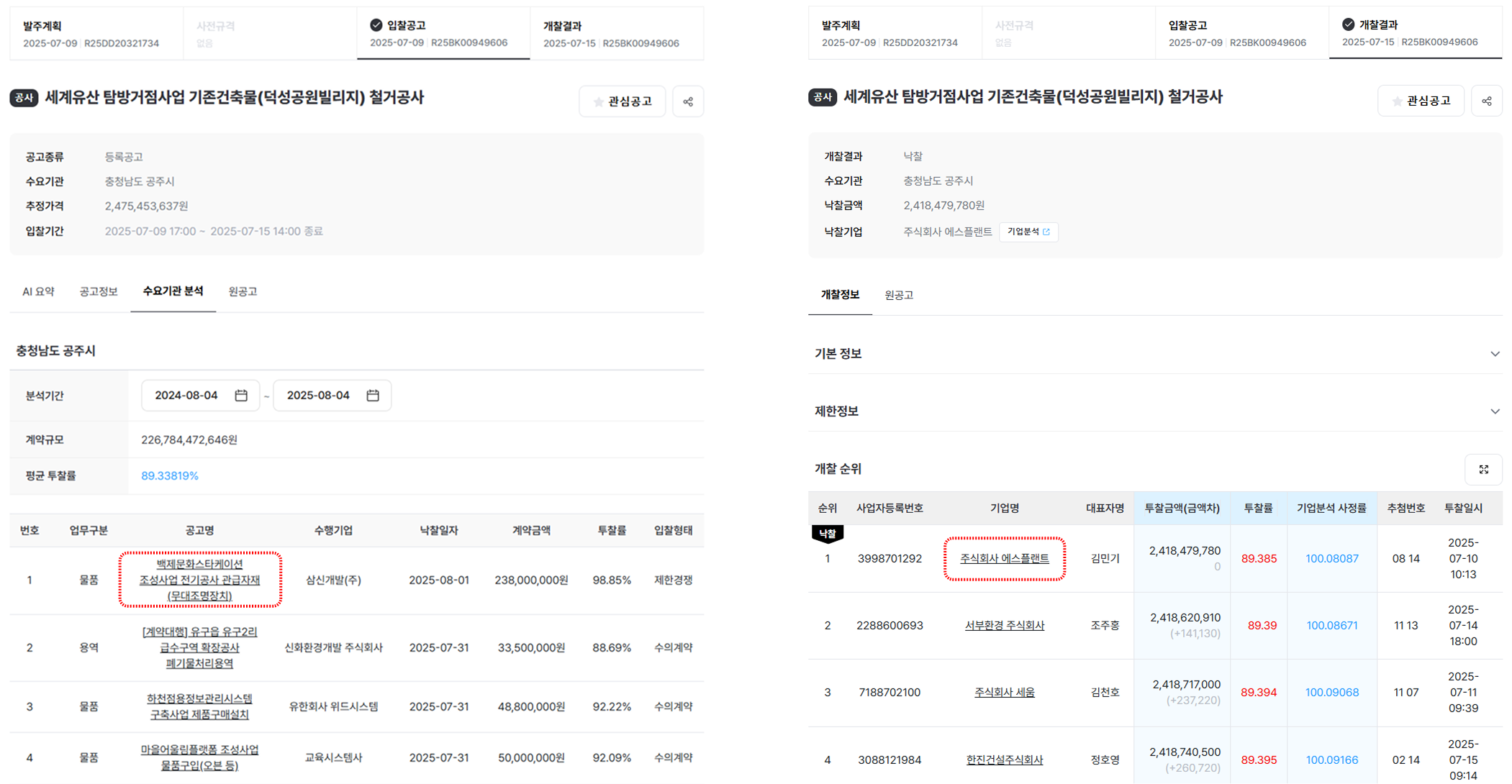Open 백제문화스타케이션 notice link
The width and height of the screenshot is (1512, 784).
[x=199, y=580]
